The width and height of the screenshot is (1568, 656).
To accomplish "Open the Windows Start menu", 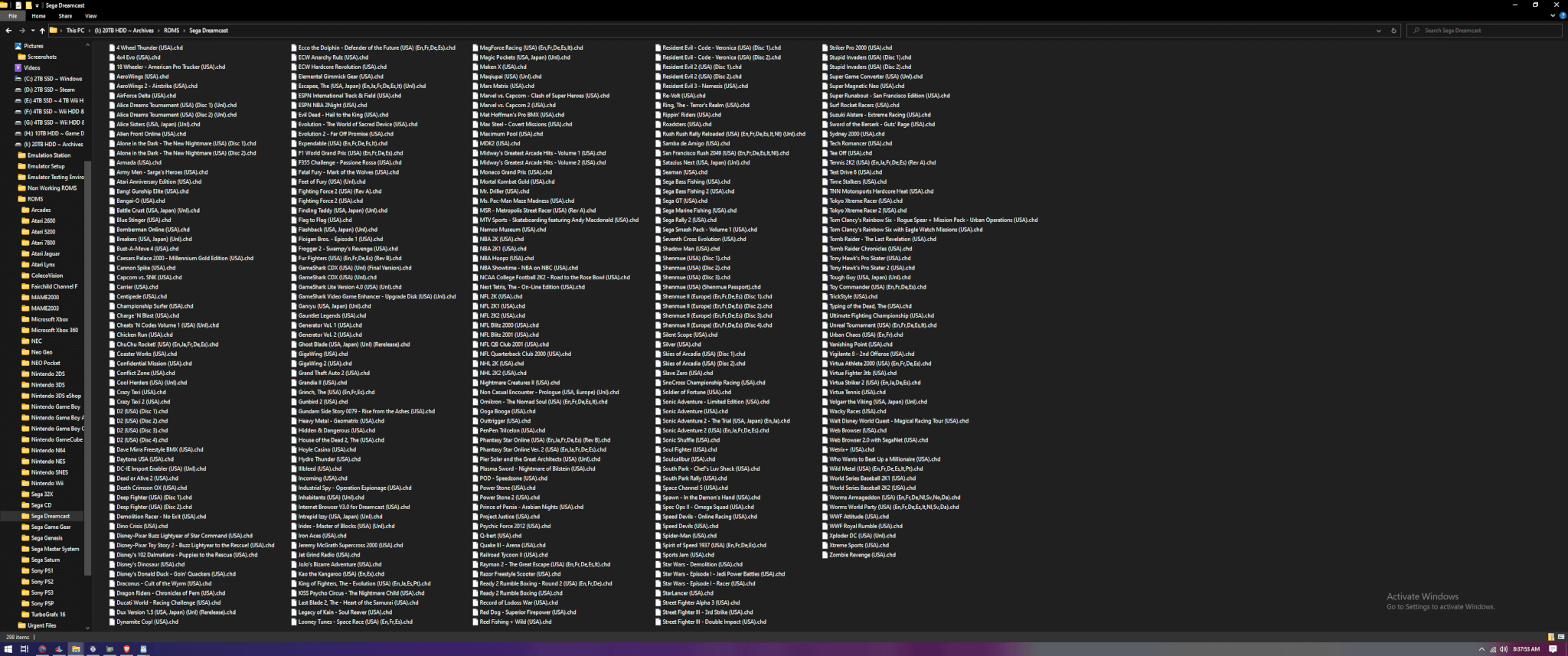I will coord(8,649).
